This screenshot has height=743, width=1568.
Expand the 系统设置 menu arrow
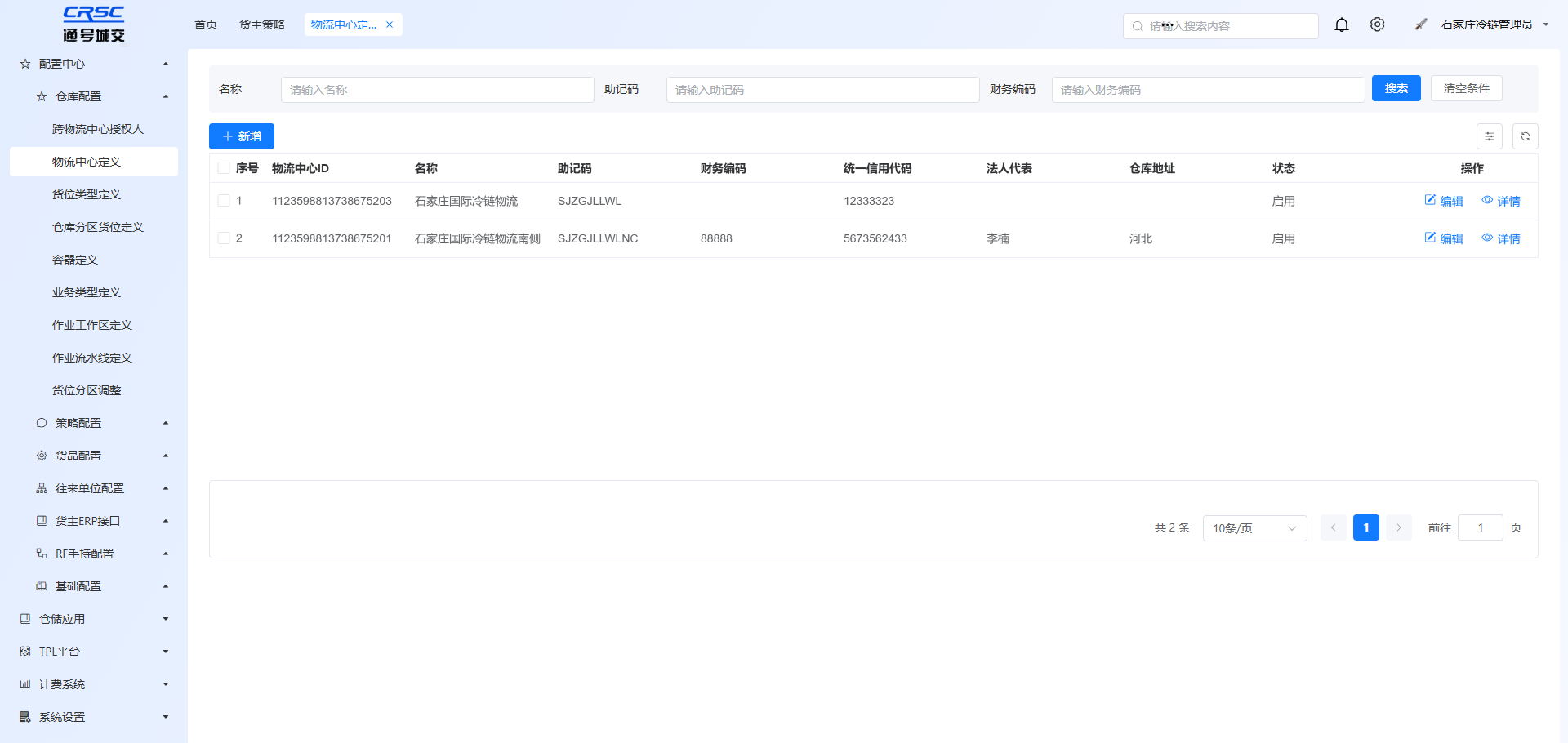[166, 717]
